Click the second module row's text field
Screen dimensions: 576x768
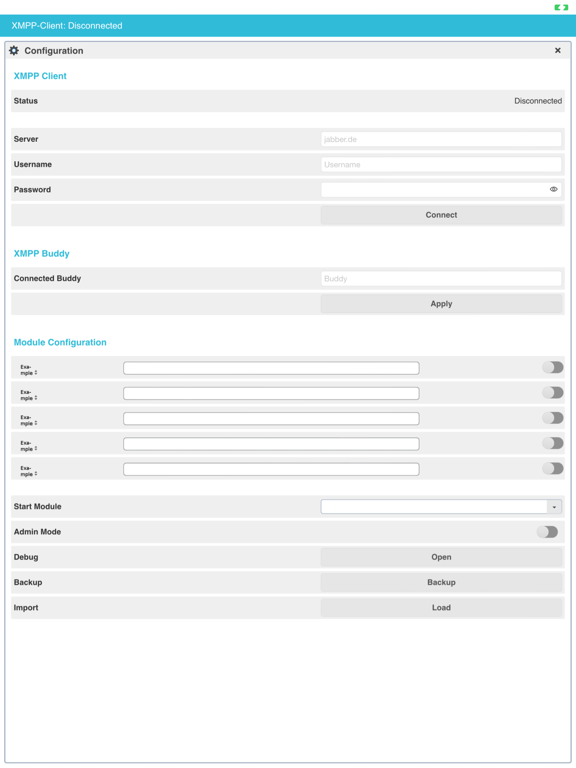pos(271,393)
